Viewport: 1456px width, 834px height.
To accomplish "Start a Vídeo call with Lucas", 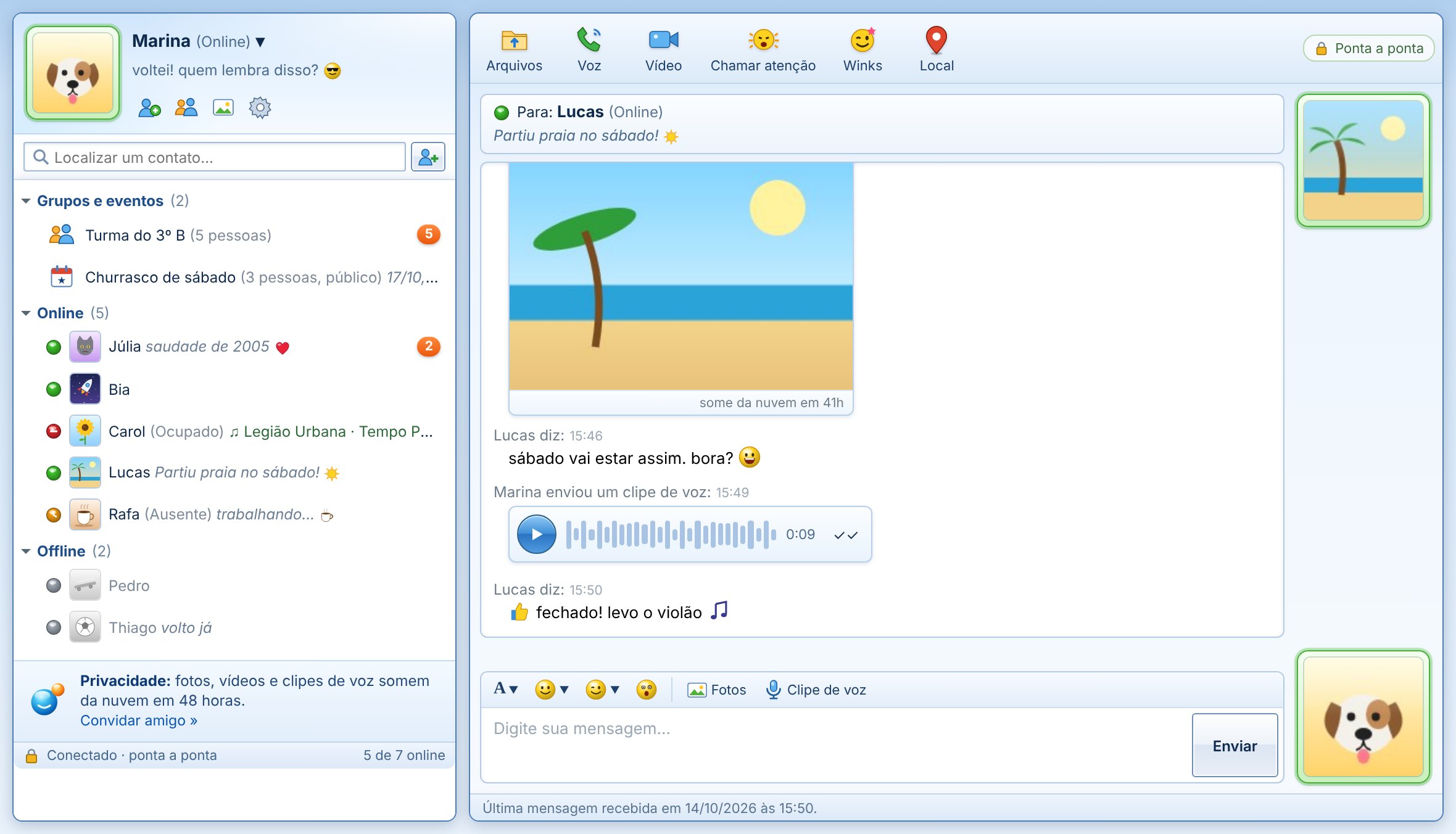I will point(663,50).
